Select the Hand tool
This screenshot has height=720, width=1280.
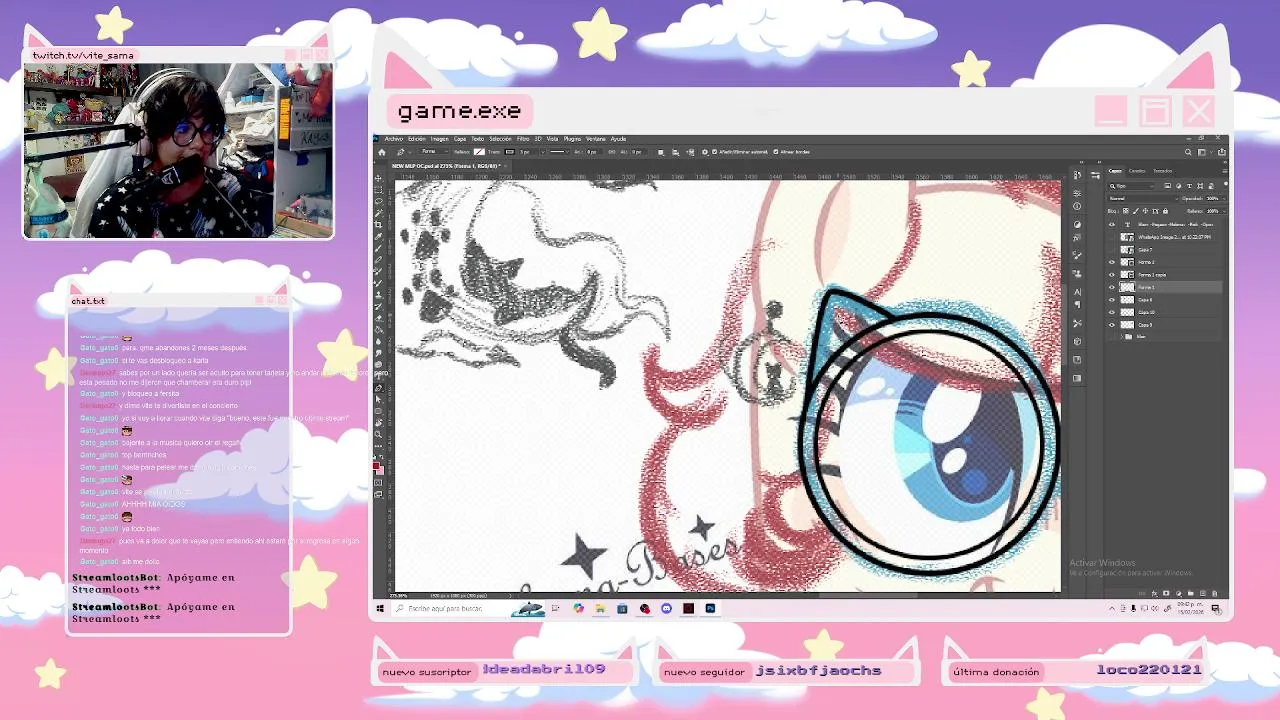pos(378,422)
